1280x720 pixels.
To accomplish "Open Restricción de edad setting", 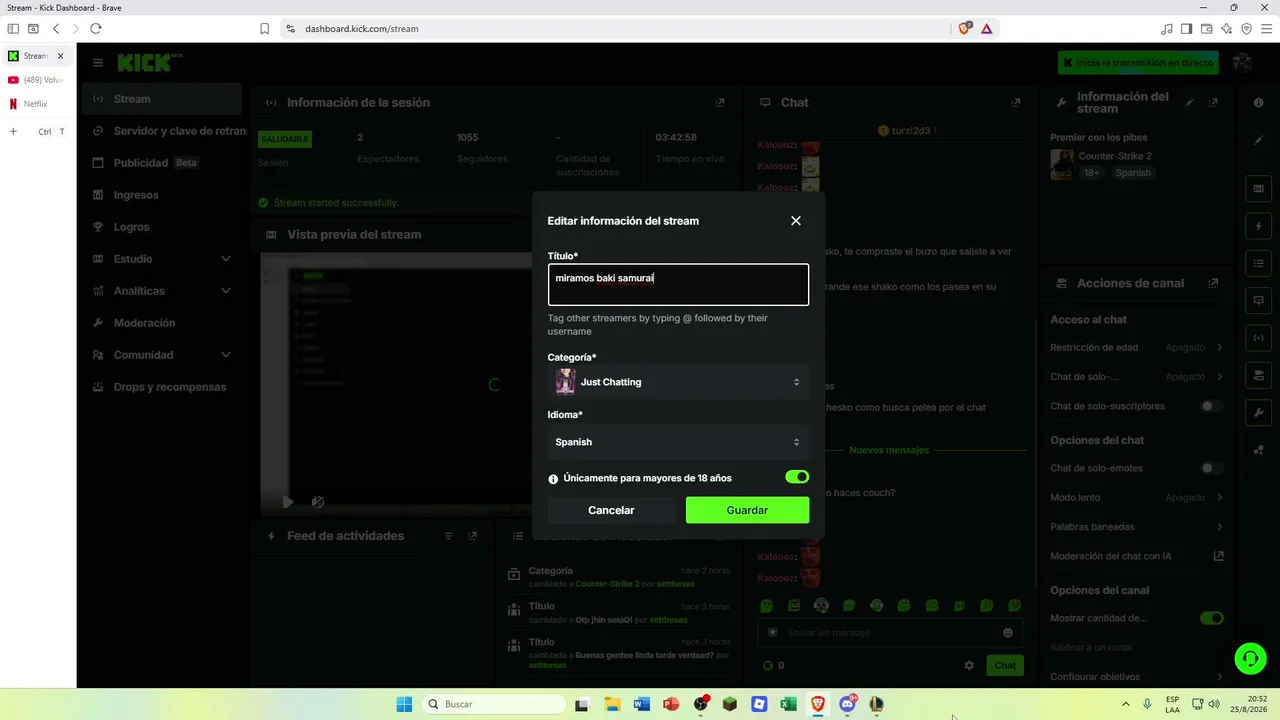I will 1136,348.
